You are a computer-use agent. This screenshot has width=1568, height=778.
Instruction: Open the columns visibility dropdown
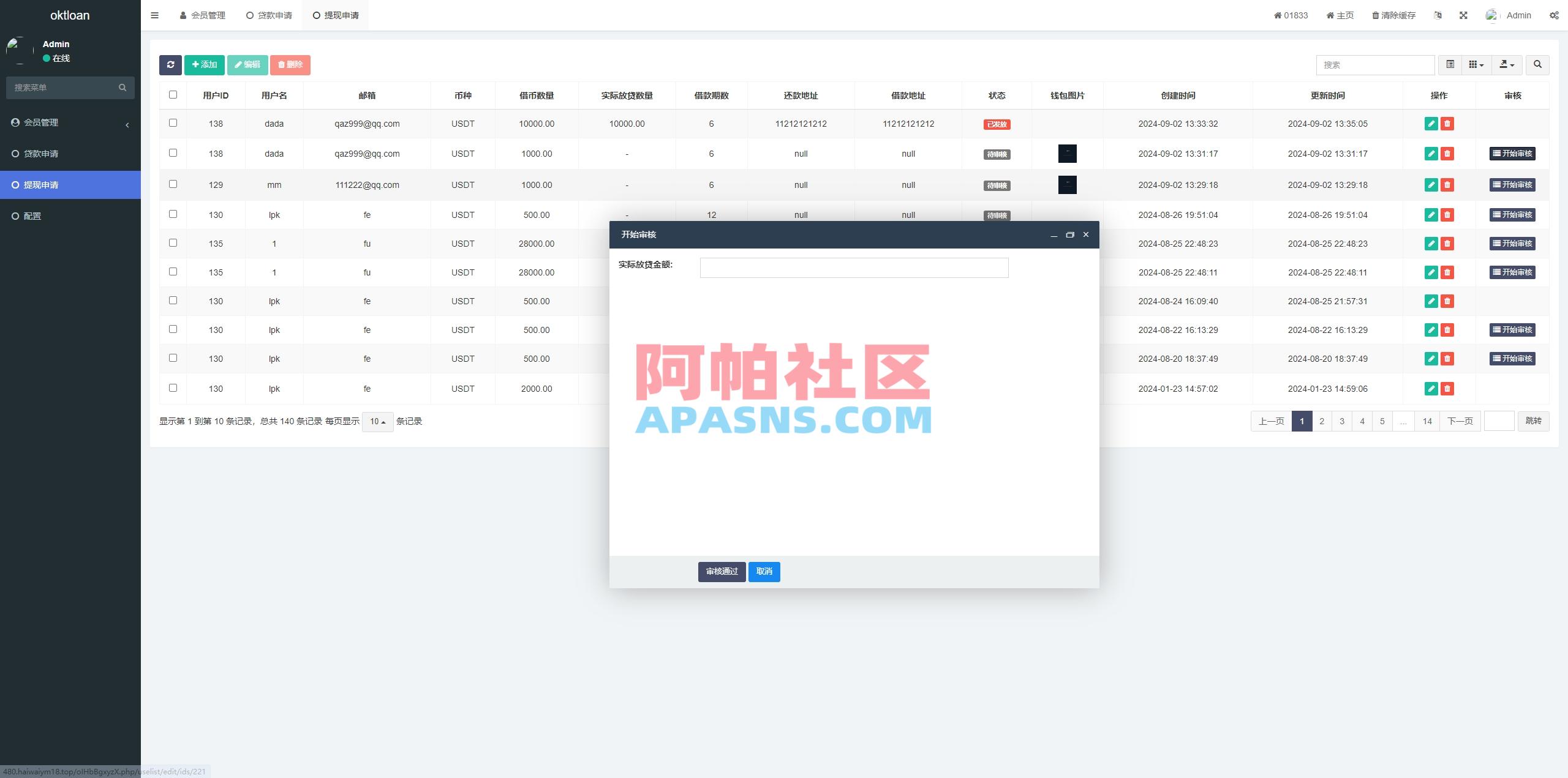1476,64
